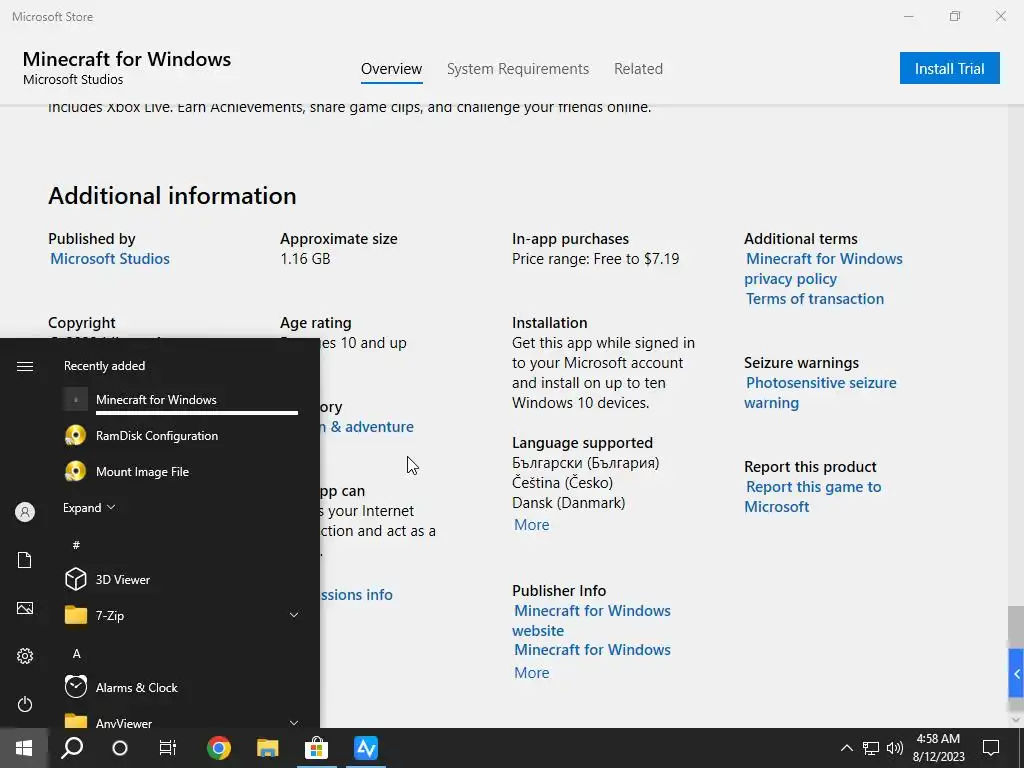Open Alarms & Clock app
This screenshot has height=768, width=1024.
pyautogui.click(x=181, y=688)
